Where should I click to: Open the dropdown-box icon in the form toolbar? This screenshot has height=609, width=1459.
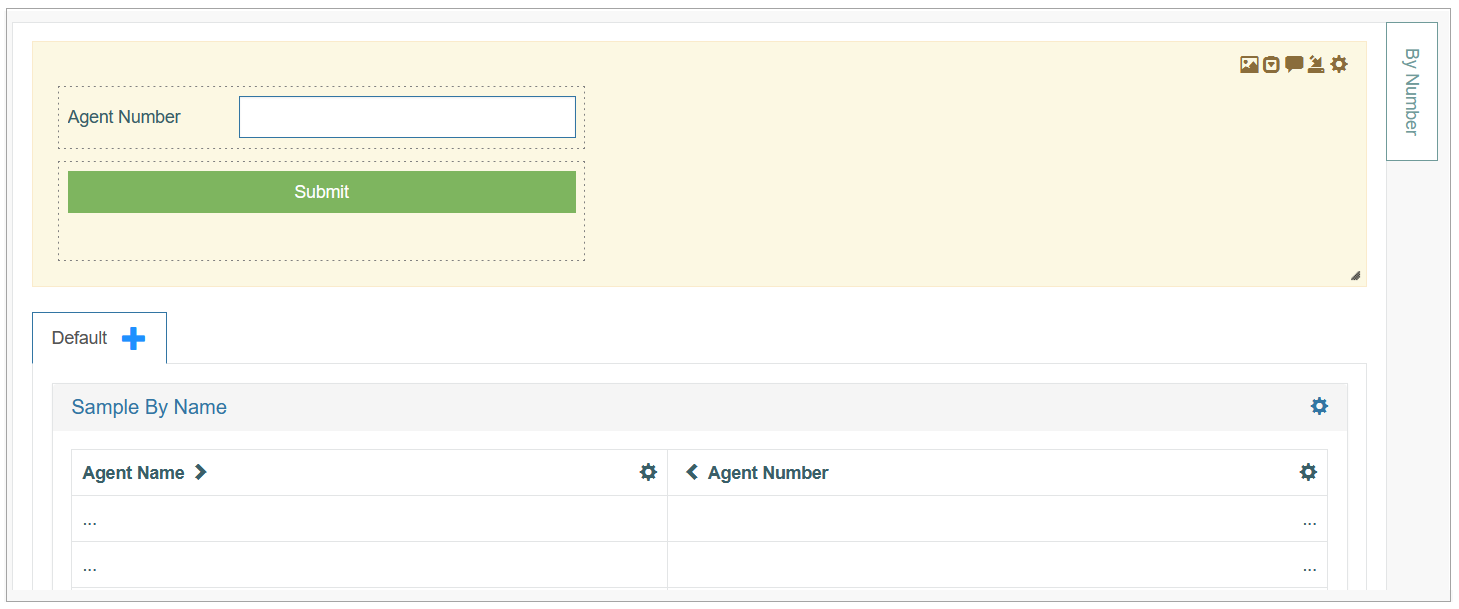coord(1271,65)
